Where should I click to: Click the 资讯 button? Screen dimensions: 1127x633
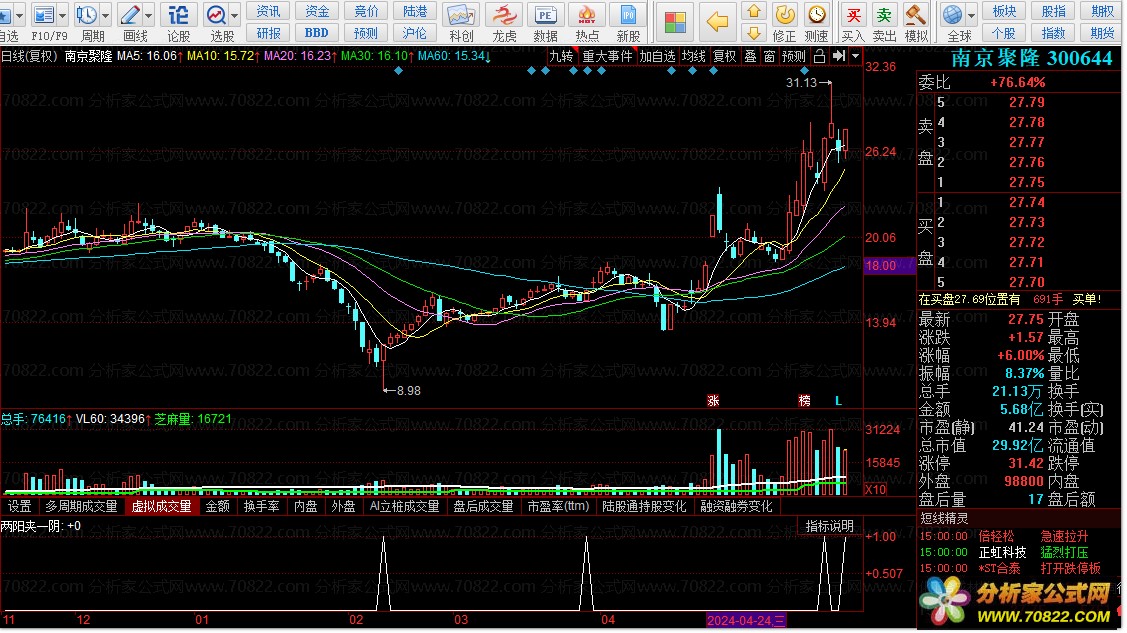(269, 11)
